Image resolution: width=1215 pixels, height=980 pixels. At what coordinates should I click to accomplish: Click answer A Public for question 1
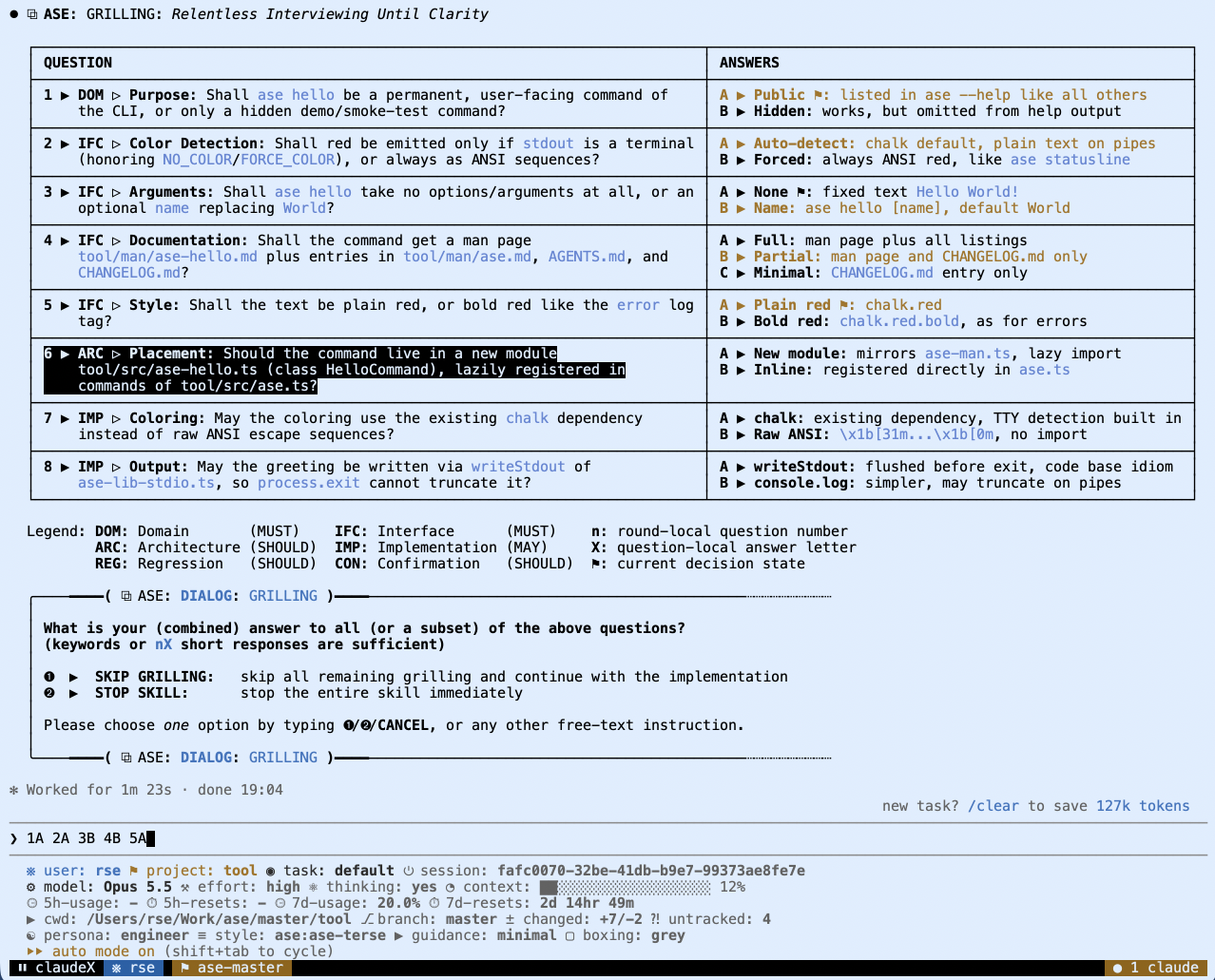(933, 95)
